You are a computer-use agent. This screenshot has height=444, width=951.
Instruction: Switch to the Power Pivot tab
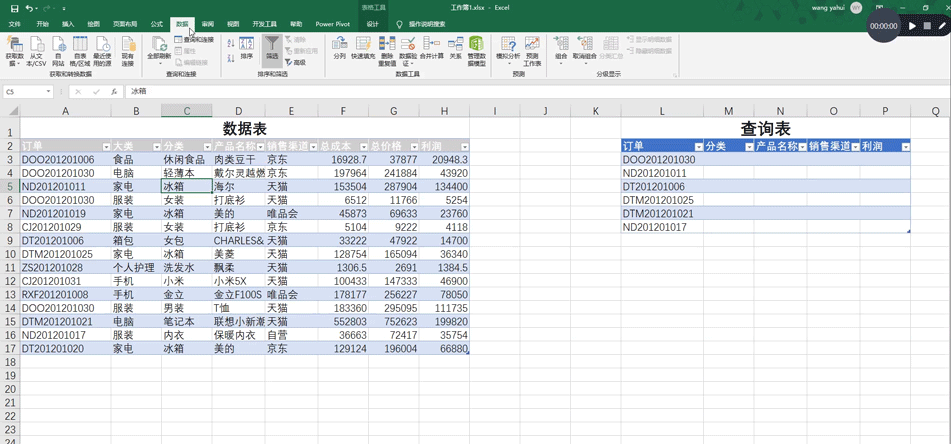[x=331, y=24]
